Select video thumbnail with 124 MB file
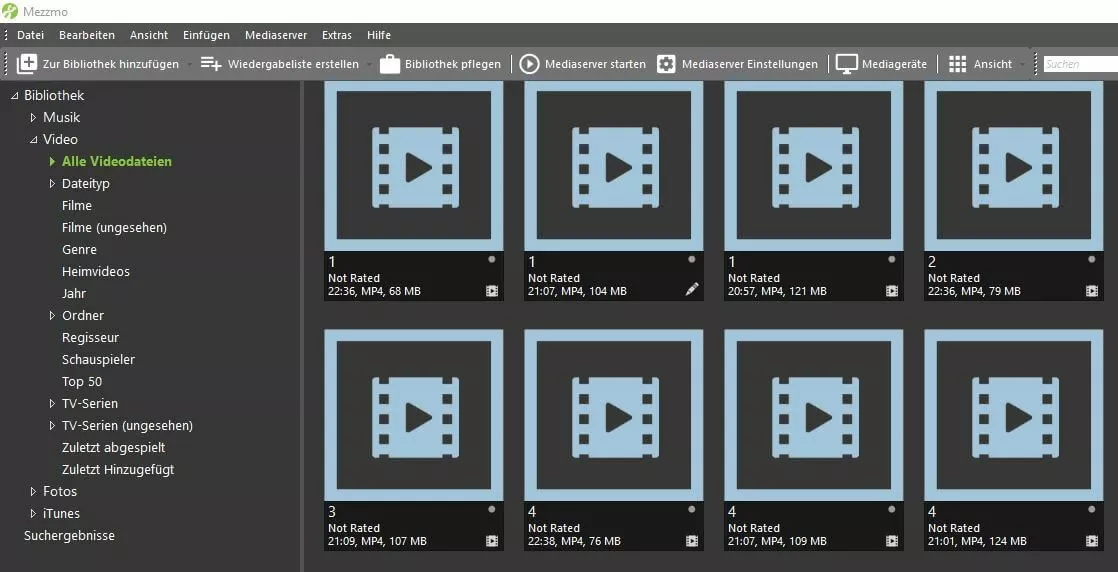 click(1014, 415)
